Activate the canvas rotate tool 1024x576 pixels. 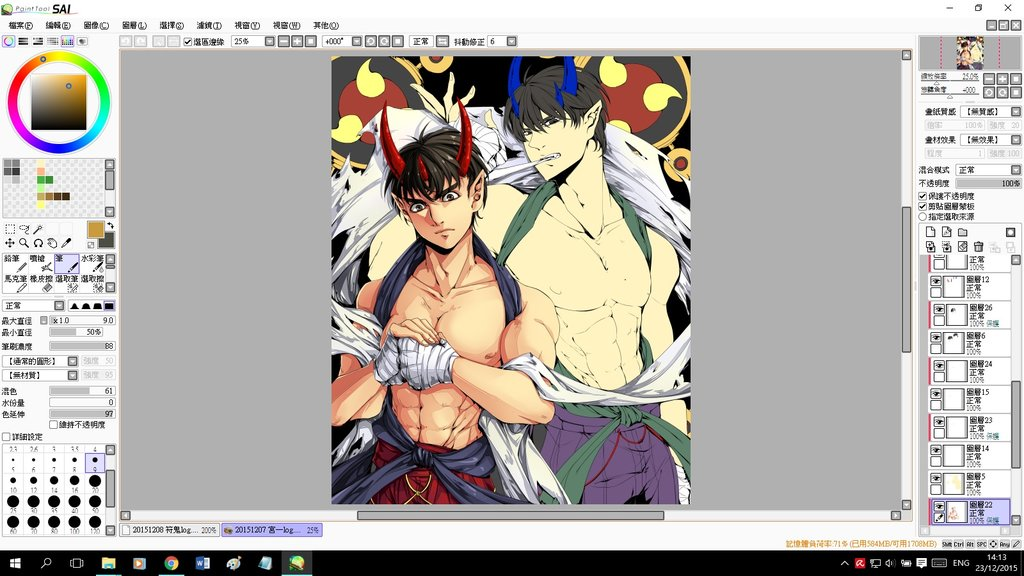coord(39,243)
